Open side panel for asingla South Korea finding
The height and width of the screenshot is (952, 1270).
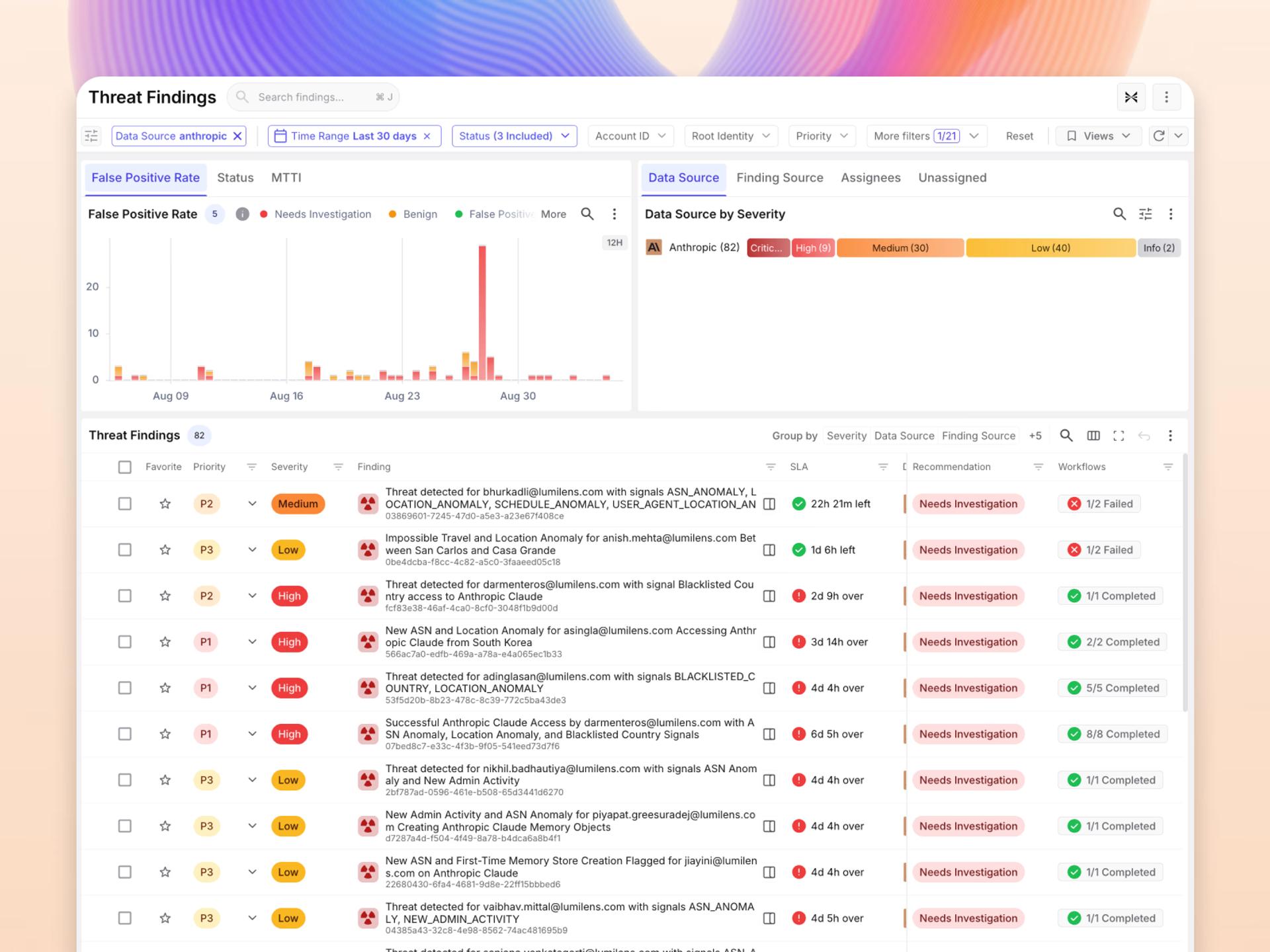[x=769, y=642]
